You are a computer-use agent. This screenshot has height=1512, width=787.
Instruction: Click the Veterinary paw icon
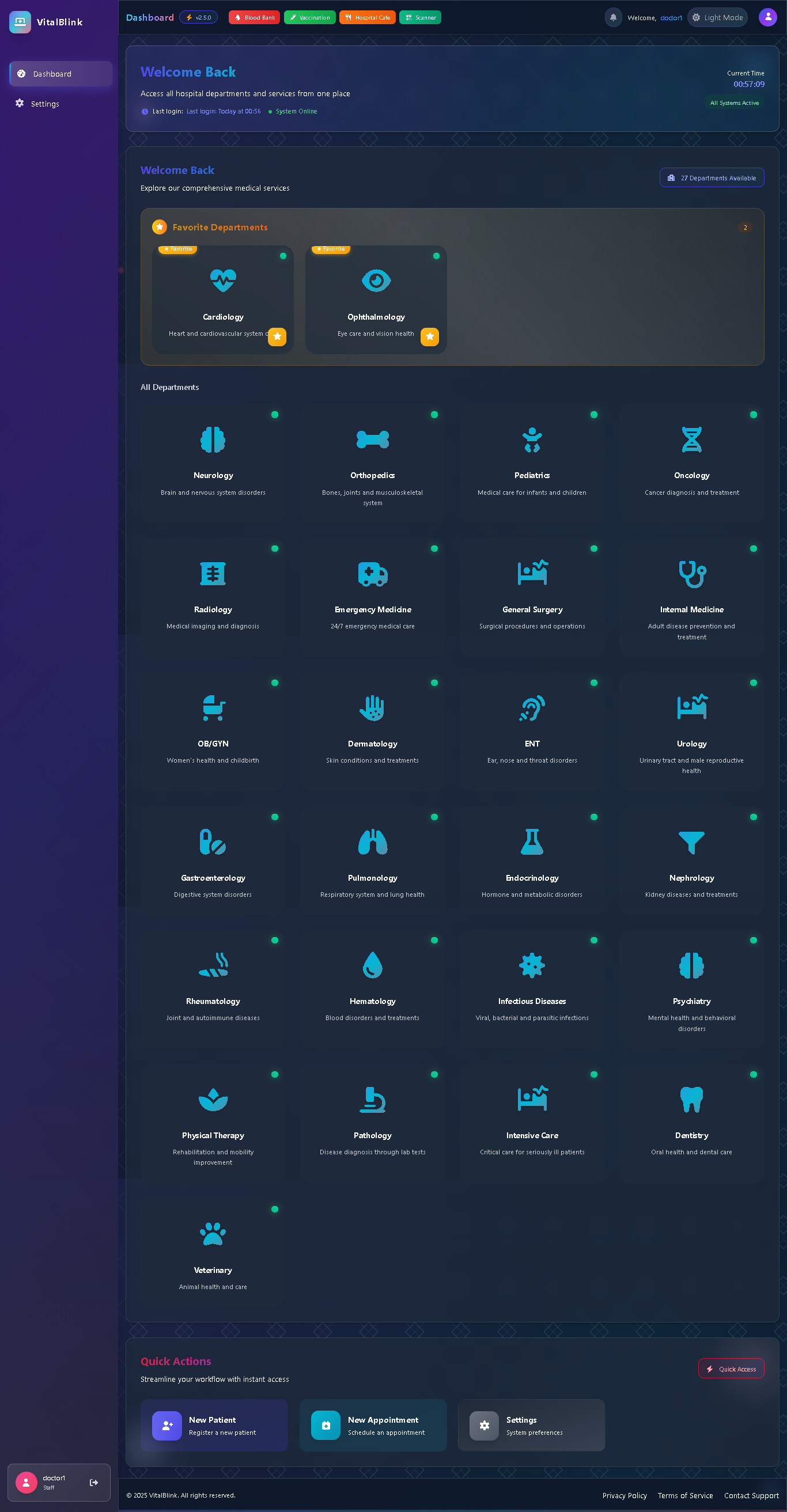coord(213,1234)
